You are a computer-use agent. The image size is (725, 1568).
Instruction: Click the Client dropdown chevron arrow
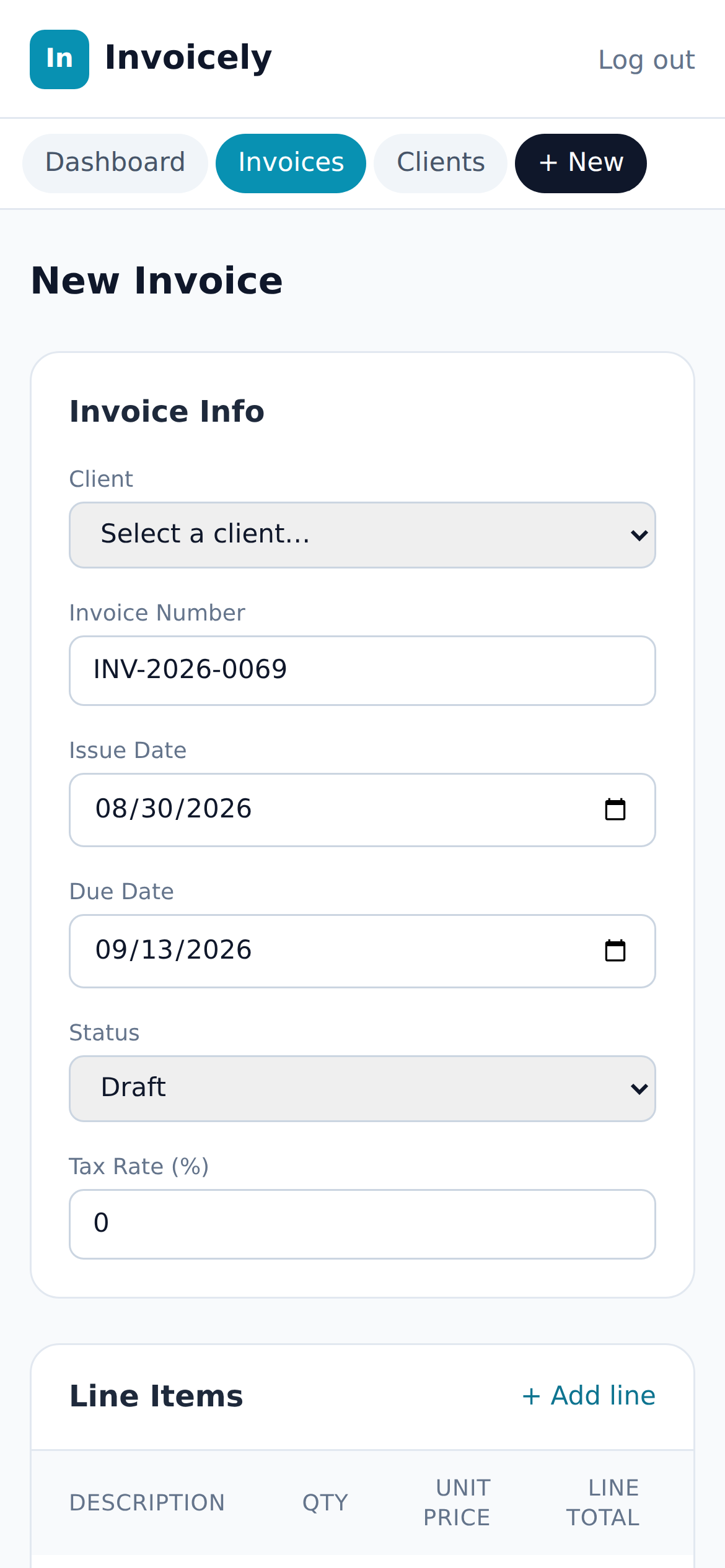coord(639,535)
